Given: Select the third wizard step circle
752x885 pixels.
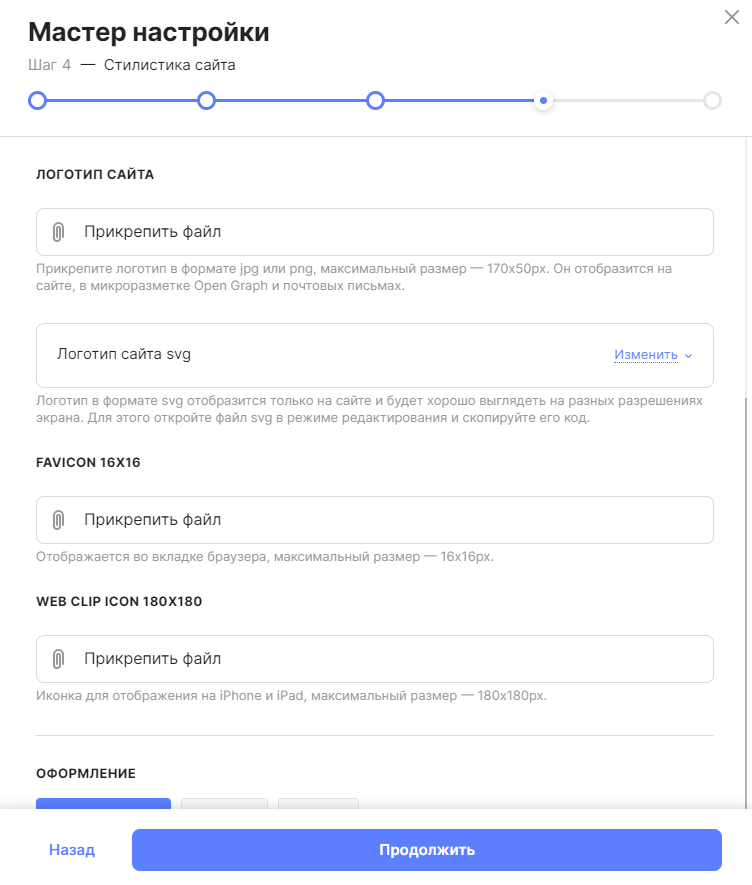Looking at the screenshot, I should [x=375, y=100].
